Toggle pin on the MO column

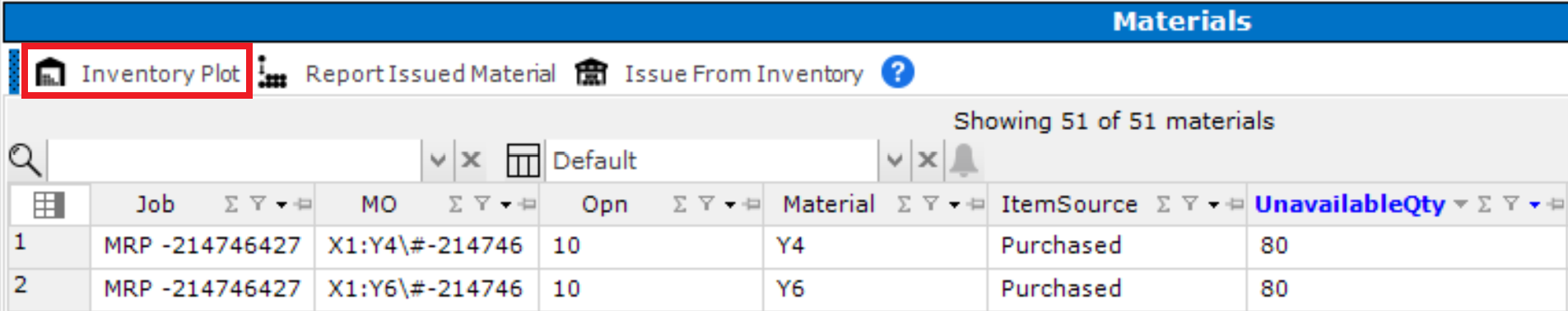coord(528,204)
